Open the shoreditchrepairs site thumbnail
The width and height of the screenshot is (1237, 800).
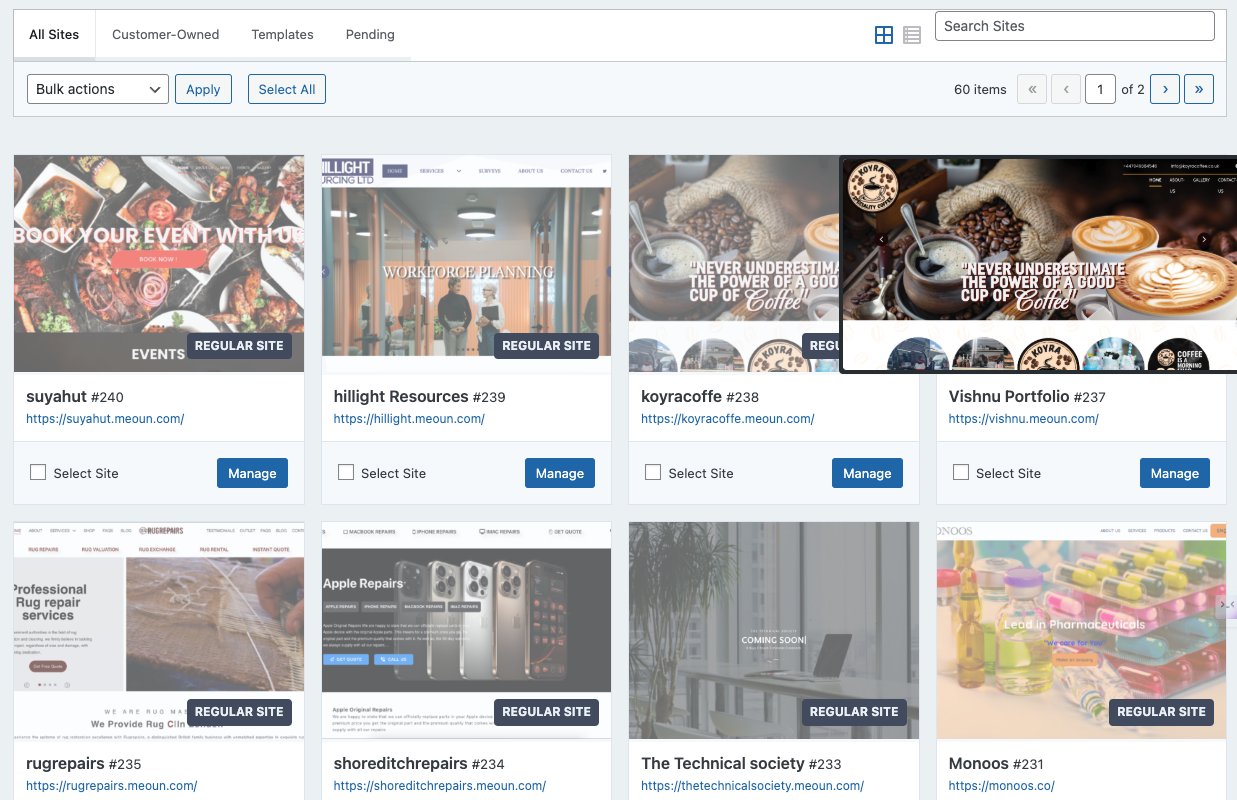pos(466,630)
